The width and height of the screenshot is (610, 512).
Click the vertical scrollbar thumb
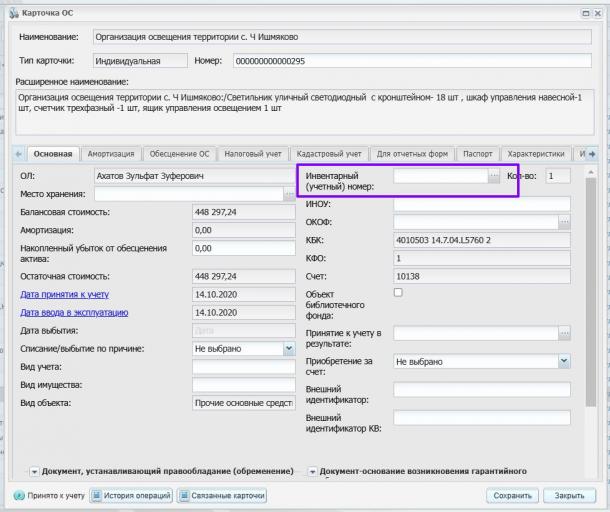click(x=591, y=292)
